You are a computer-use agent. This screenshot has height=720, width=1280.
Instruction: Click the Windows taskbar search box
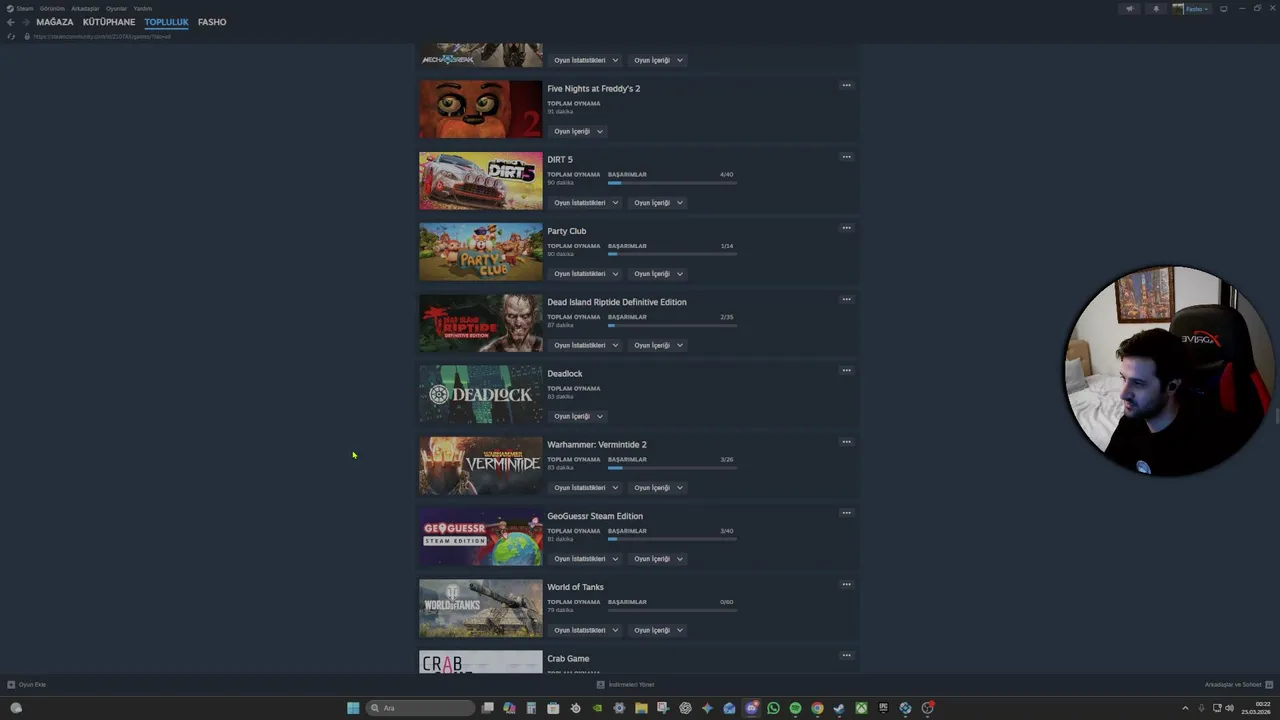(x=420, y=708)
